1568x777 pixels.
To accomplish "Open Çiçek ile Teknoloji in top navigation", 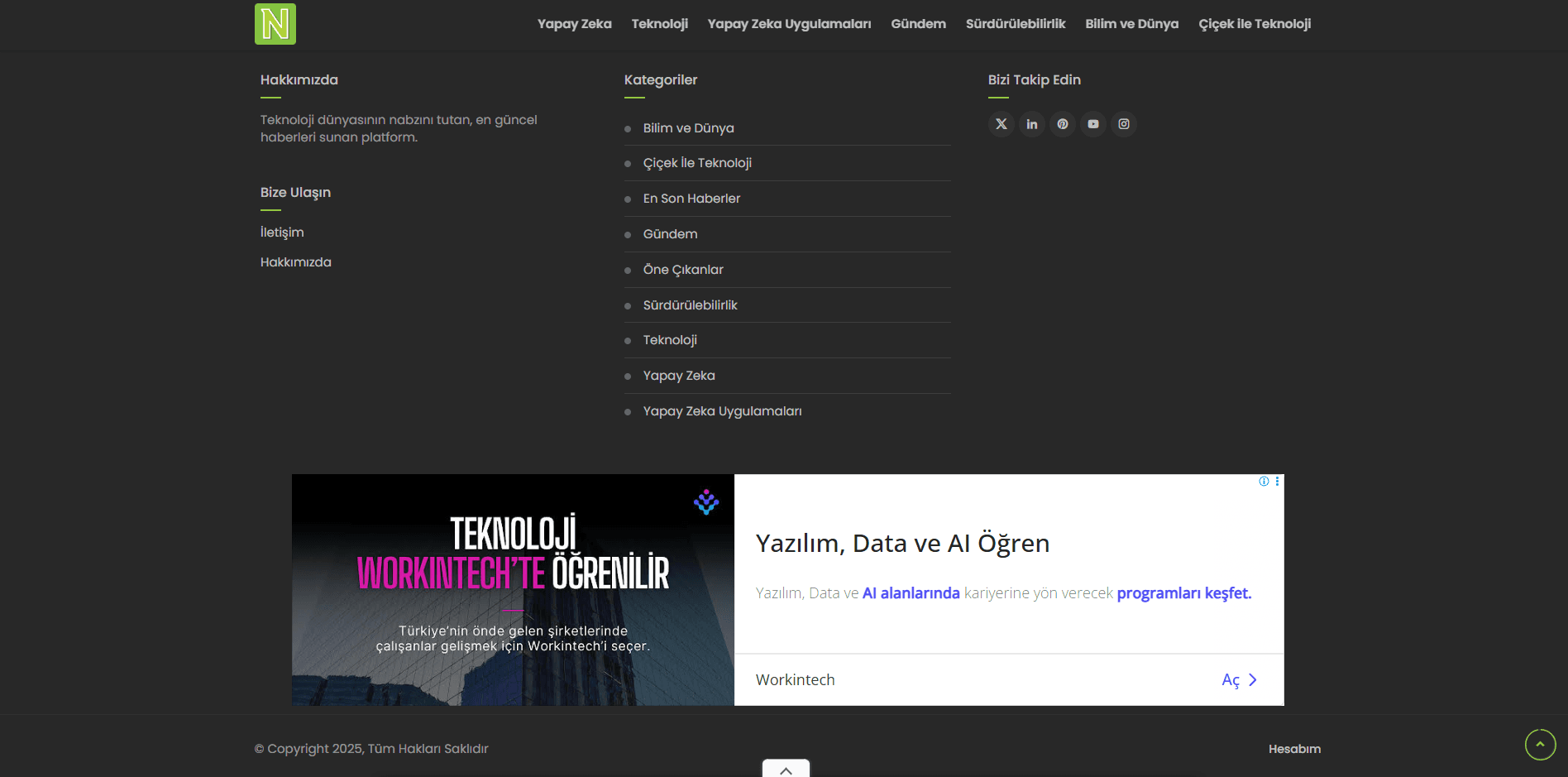I will point(1255,24).
